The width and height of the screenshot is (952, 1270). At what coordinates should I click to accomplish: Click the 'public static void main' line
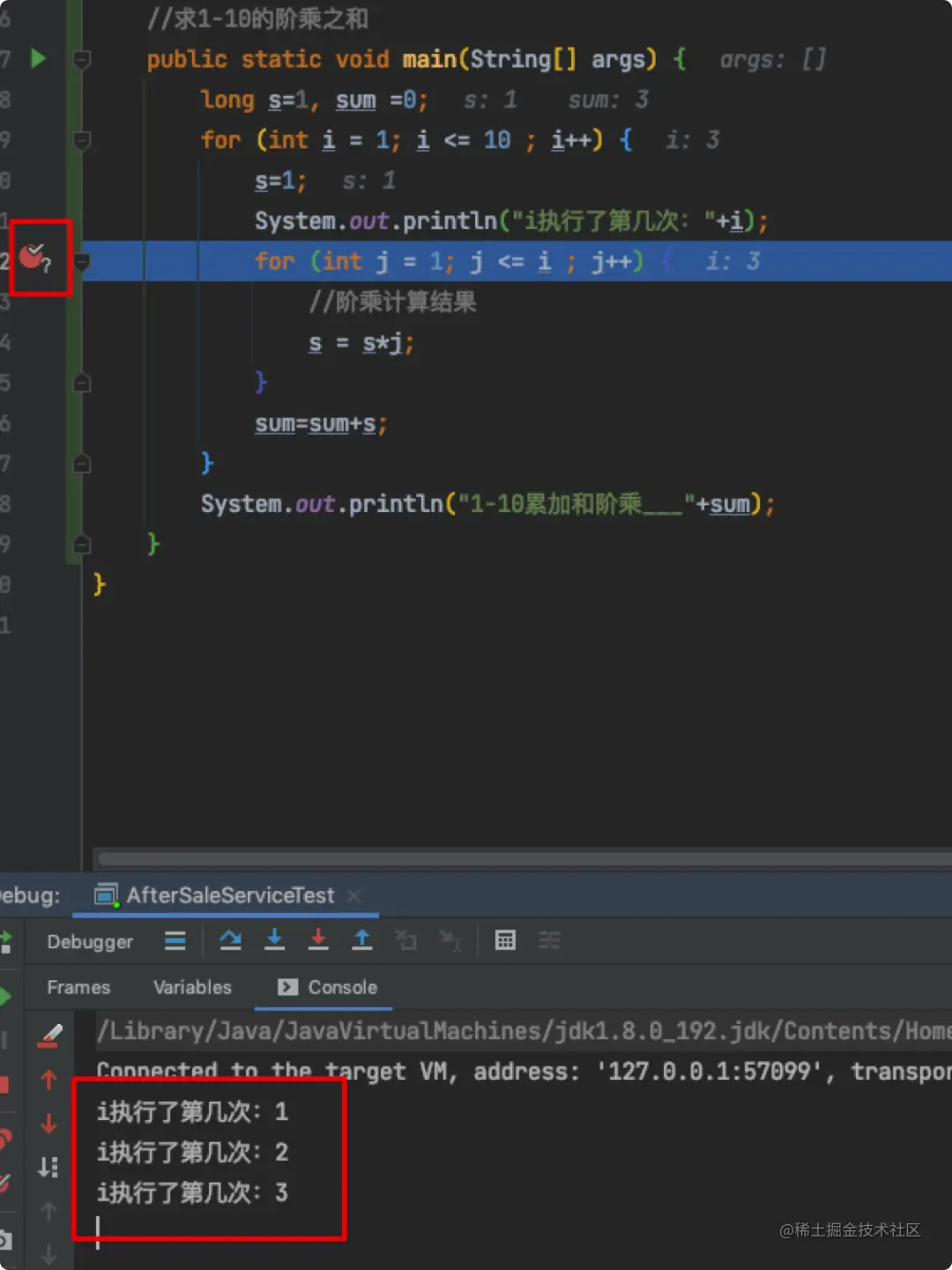(x=416, y=59)
